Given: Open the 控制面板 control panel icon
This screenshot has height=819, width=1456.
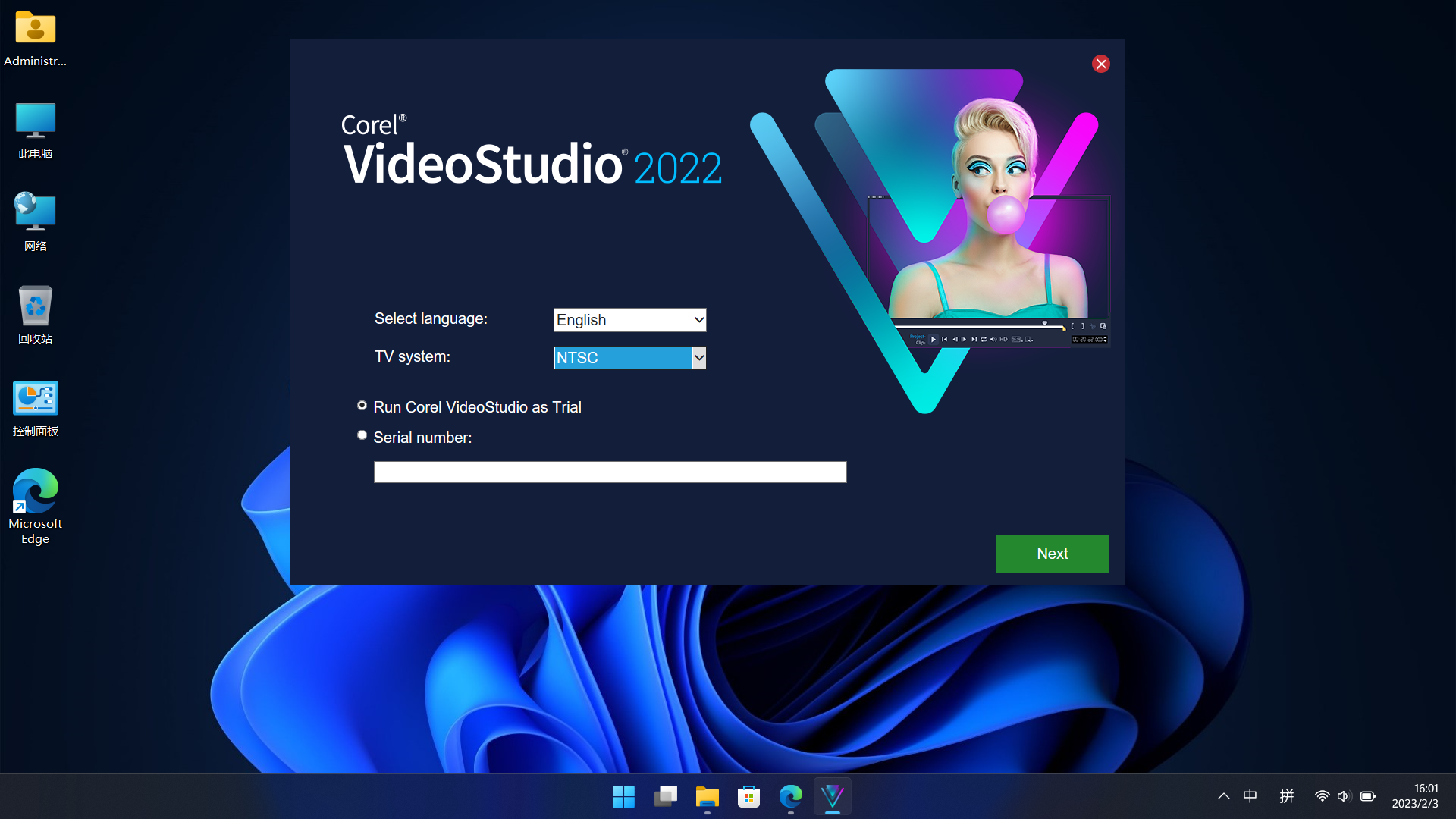Looking at the screenshot, I should [35, 408].
